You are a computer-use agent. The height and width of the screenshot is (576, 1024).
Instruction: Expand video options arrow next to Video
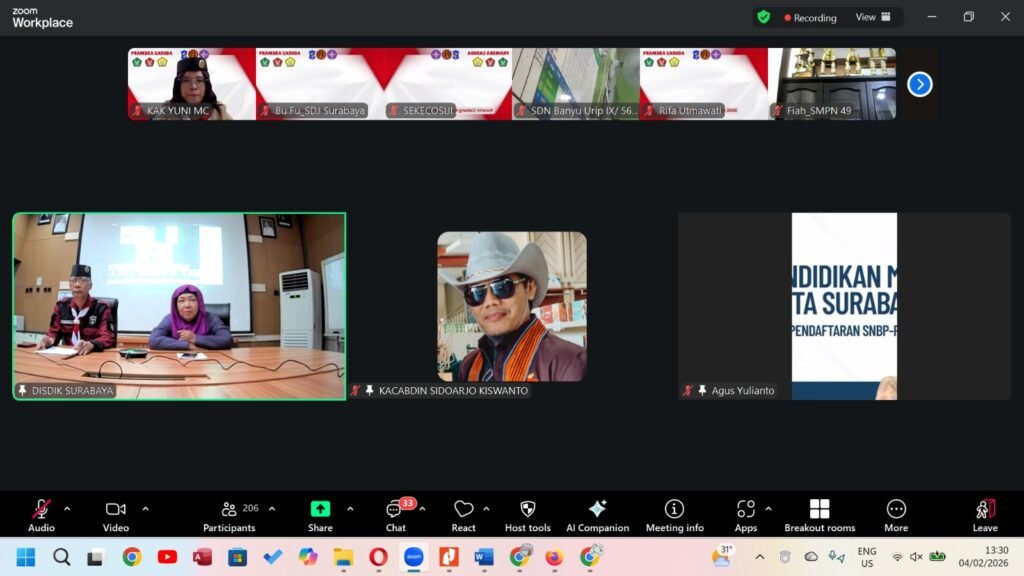pos(145,509)
